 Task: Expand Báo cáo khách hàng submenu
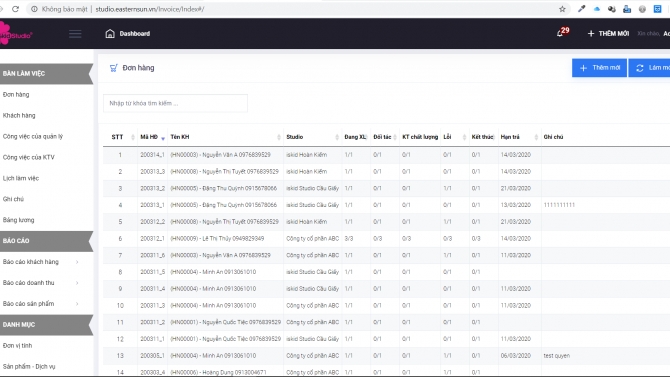[41, 262]
